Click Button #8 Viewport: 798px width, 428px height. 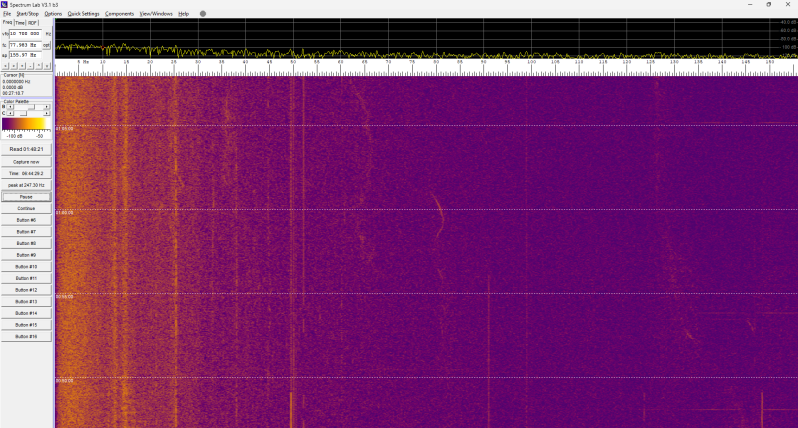[26, 243]
